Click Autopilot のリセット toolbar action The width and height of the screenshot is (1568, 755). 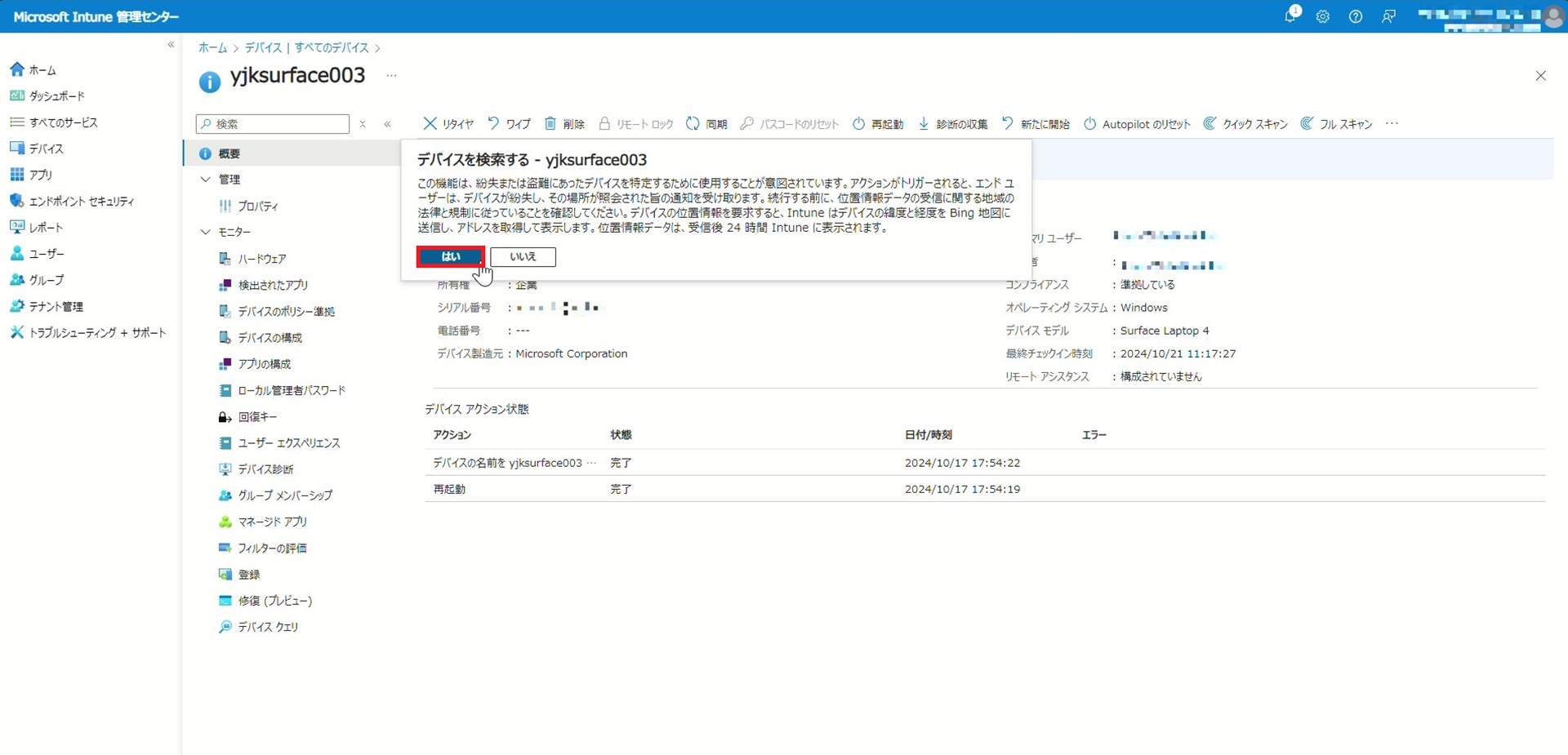click(x=1137, y=124)
